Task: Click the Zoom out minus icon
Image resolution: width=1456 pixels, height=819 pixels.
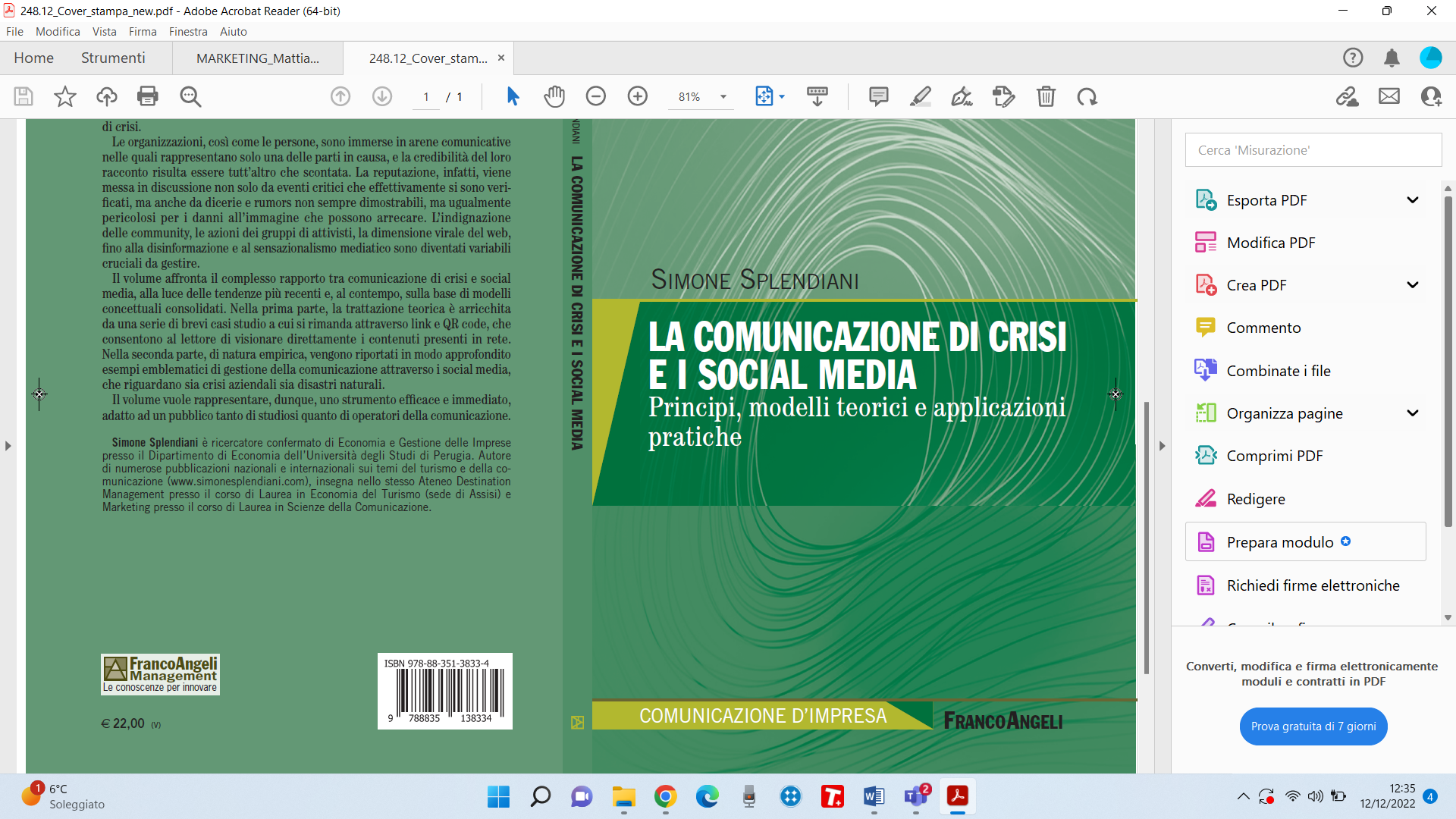Action: (x=596, y=96)
